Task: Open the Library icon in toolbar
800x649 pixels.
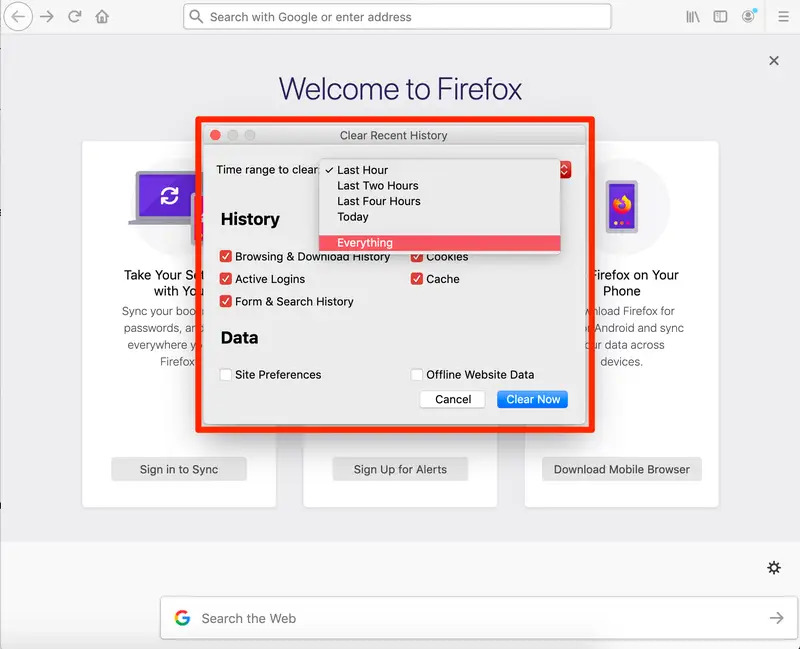Action: pos(692,17)
